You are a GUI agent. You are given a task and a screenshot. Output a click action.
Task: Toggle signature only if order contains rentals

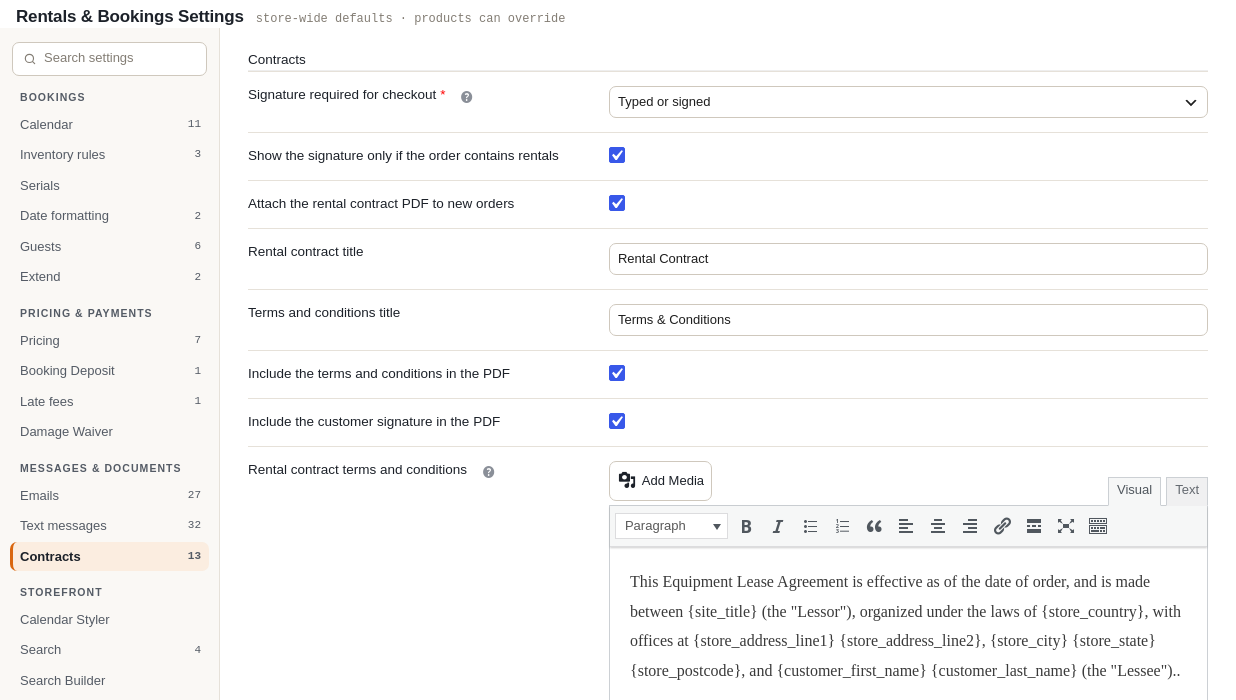[617, 155]
